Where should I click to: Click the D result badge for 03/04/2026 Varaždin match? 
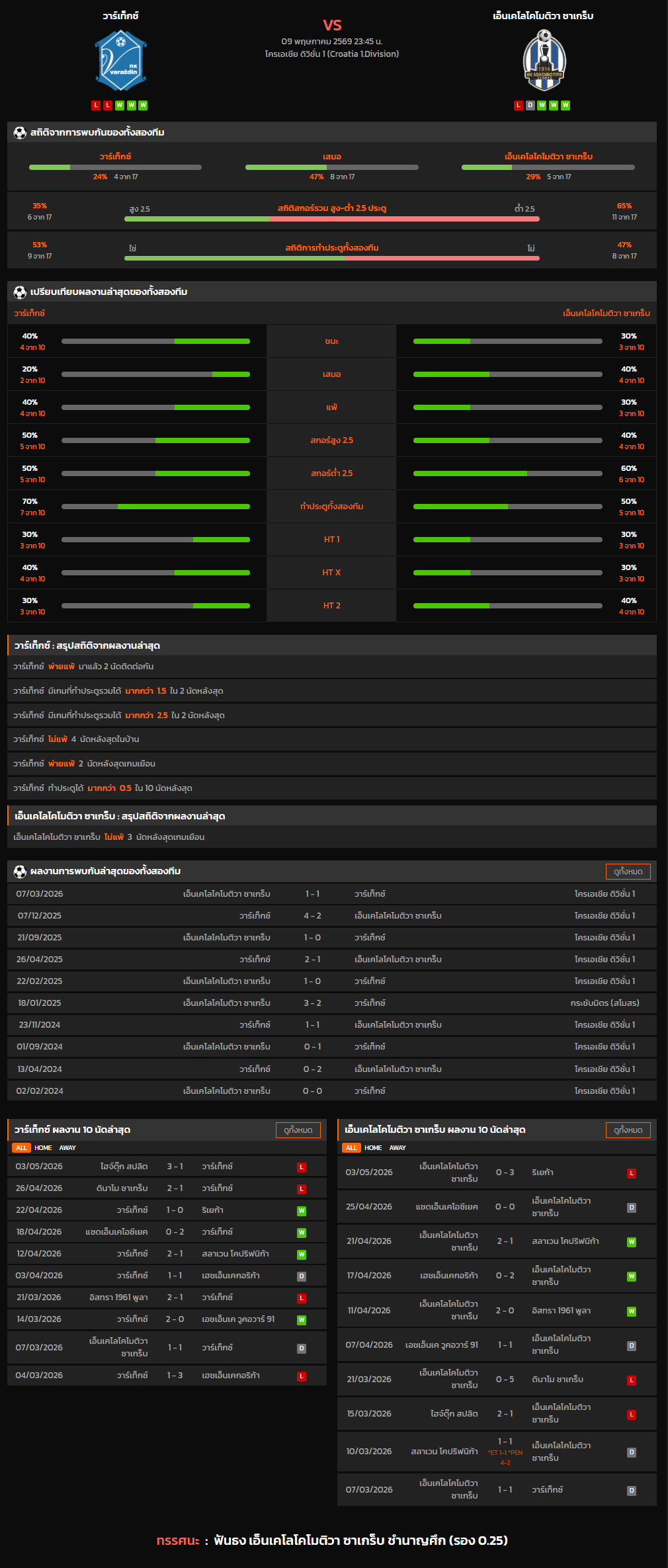point(302,1276)
